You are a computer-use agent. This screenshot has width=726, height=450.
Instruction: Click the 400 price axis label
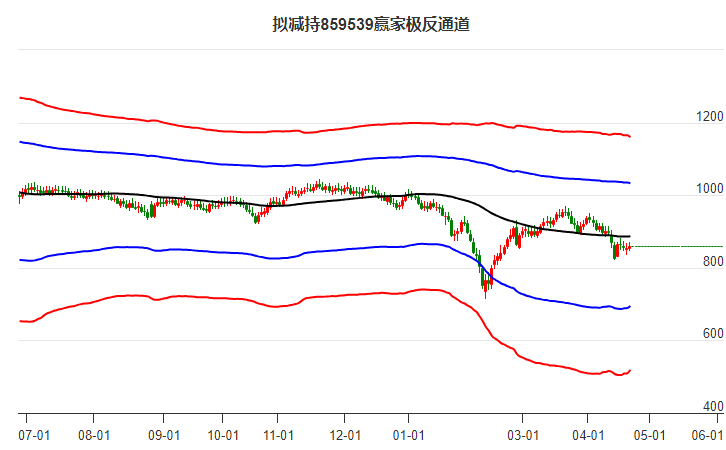click(713, 406)
